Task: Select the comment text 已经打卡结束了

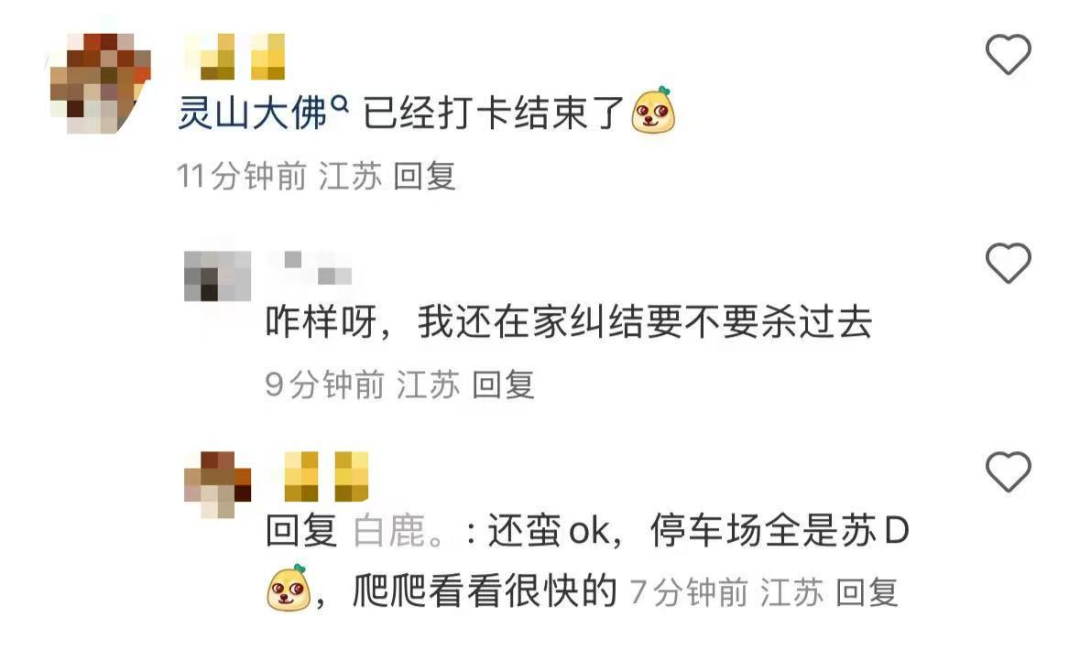Action: pyautogui.click(x=493, y=113)
